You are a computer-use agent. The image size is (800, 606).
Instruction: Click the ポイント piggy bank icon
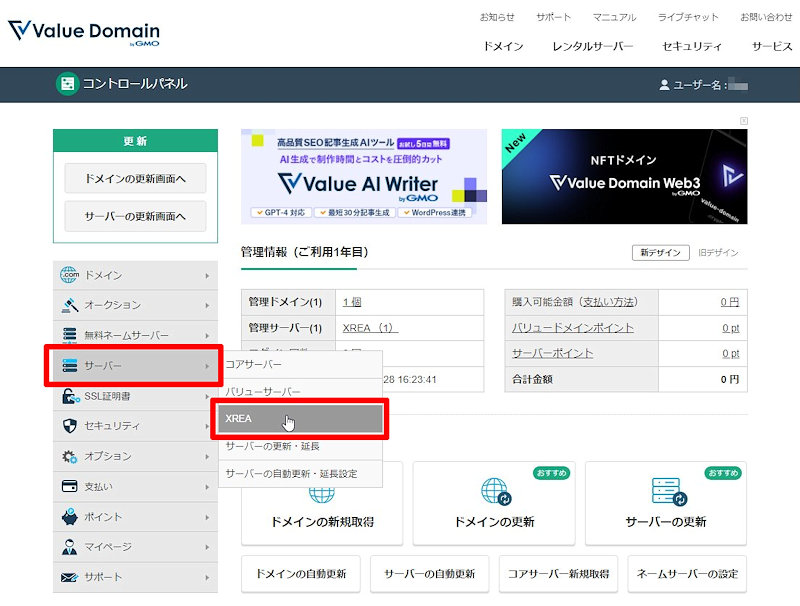[69, 517]
